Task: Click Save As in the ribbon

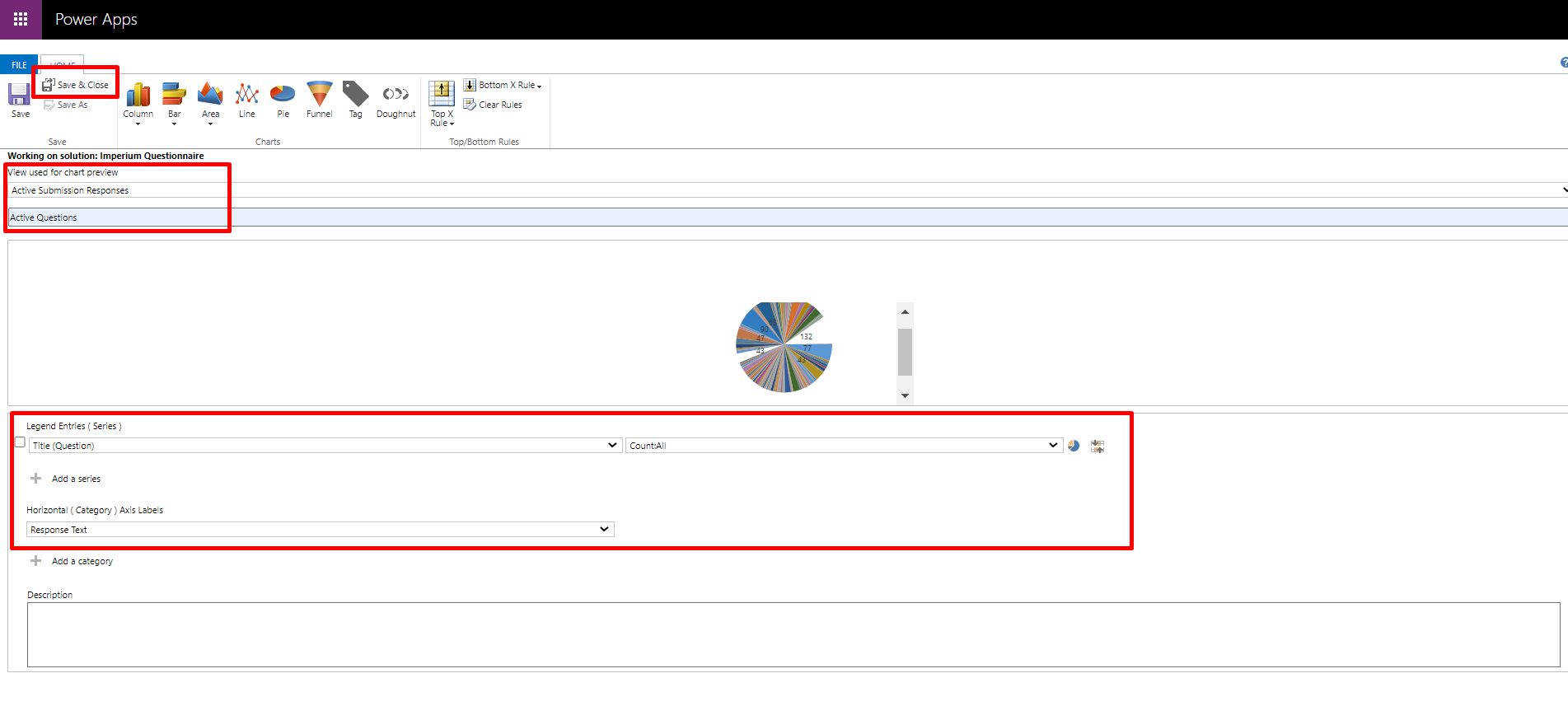Action: coord(66,105)
